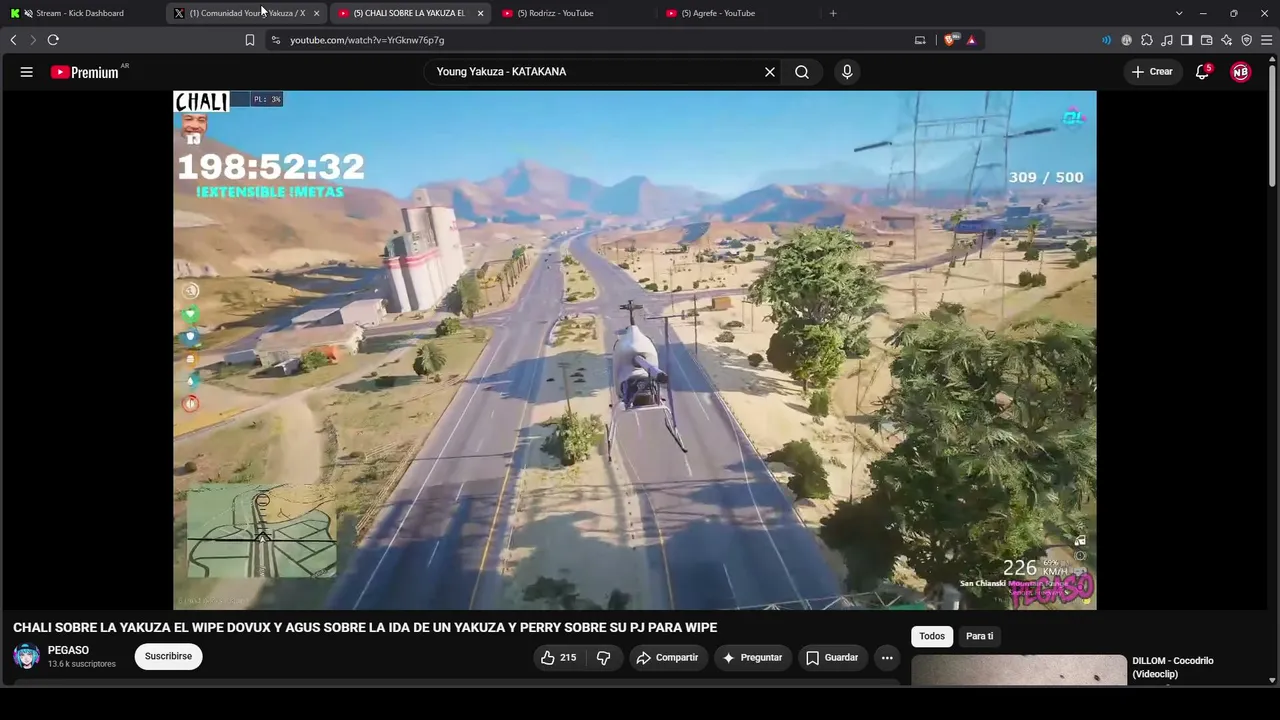
Task: Open Leo AI sparkle icon
Action: (1226, 40)
